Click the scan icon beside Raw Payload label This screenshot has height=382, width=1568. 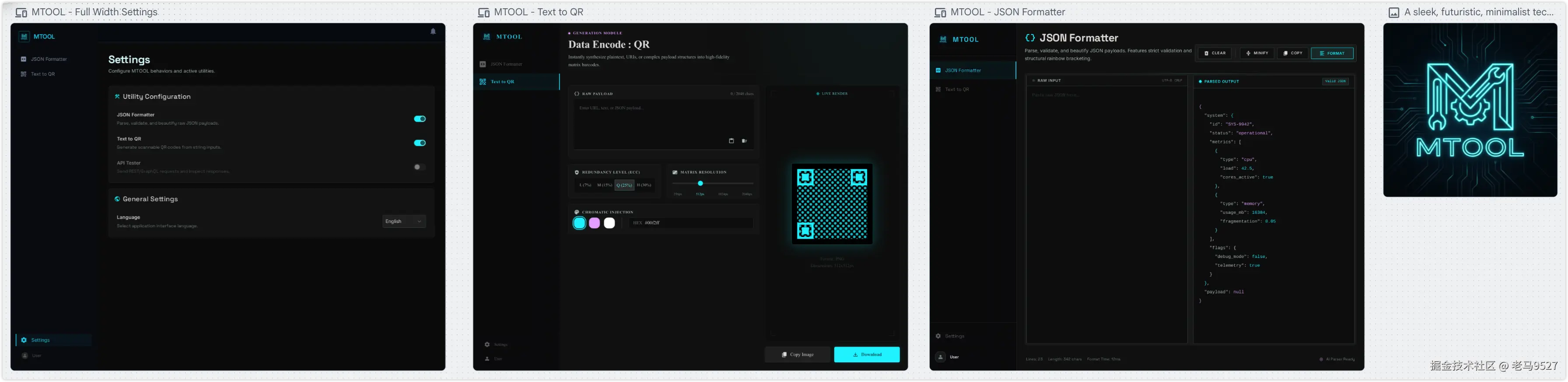577,94
